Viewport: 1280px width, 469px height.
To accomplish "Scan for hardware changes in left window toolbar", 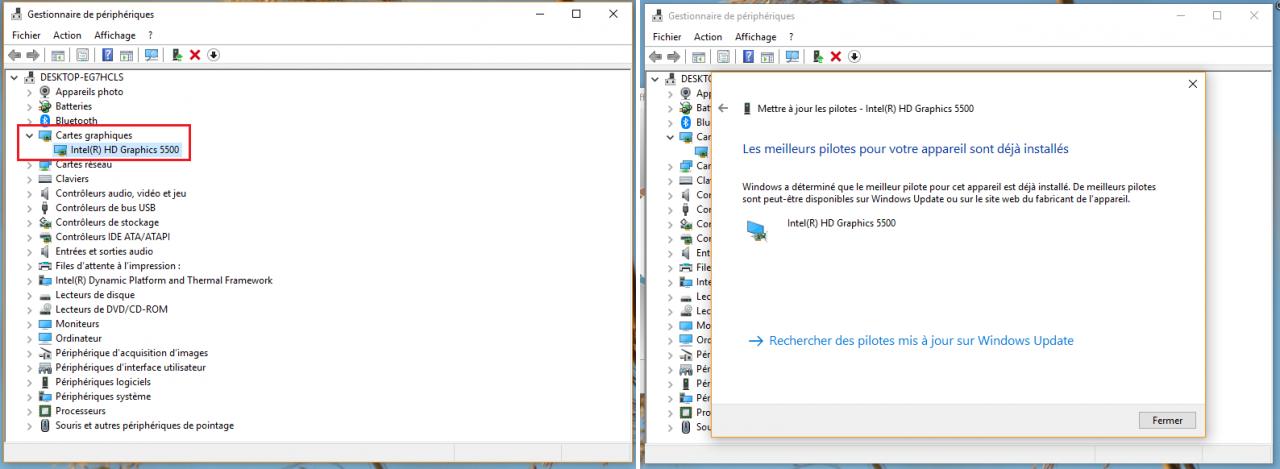I will point(151,55).
